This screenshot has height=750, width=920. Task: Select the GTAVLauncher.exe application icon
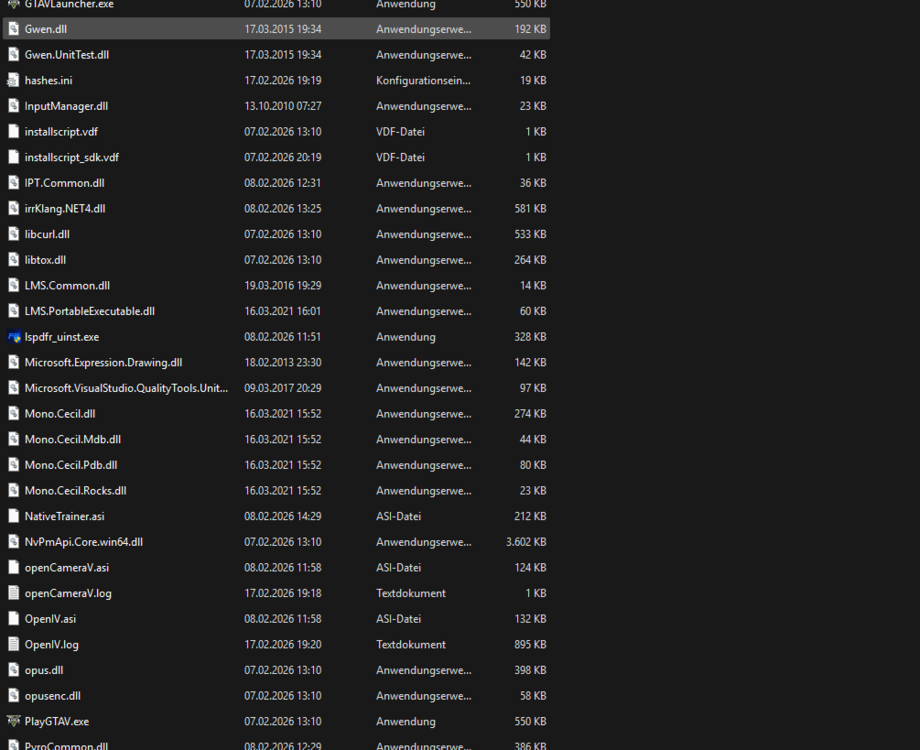(x=14, y=5)
